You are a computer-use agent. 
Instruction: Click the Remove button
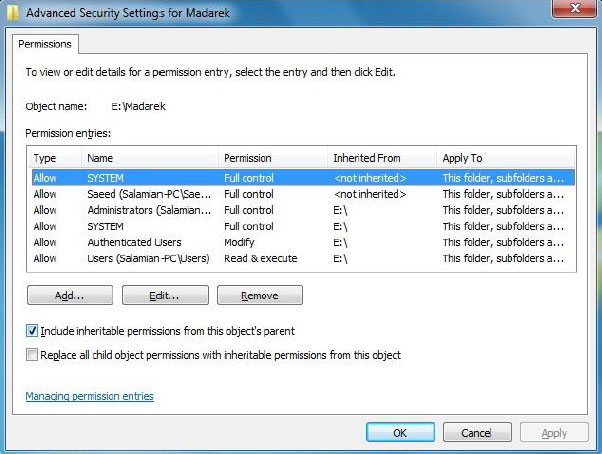259,296
